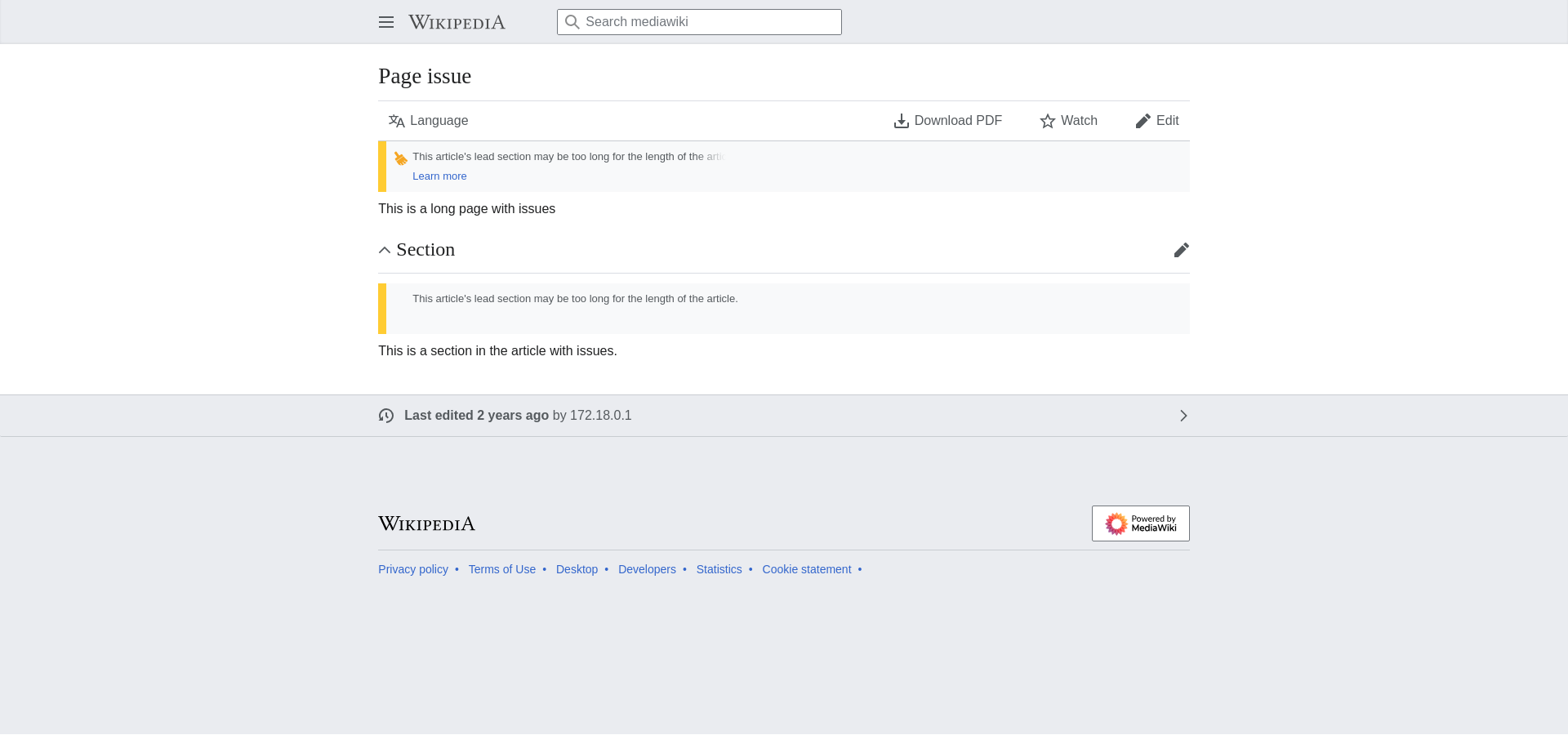Go to Wikipedia home via header logo
The image size is (1568, 735).
(x=457, y=22)
